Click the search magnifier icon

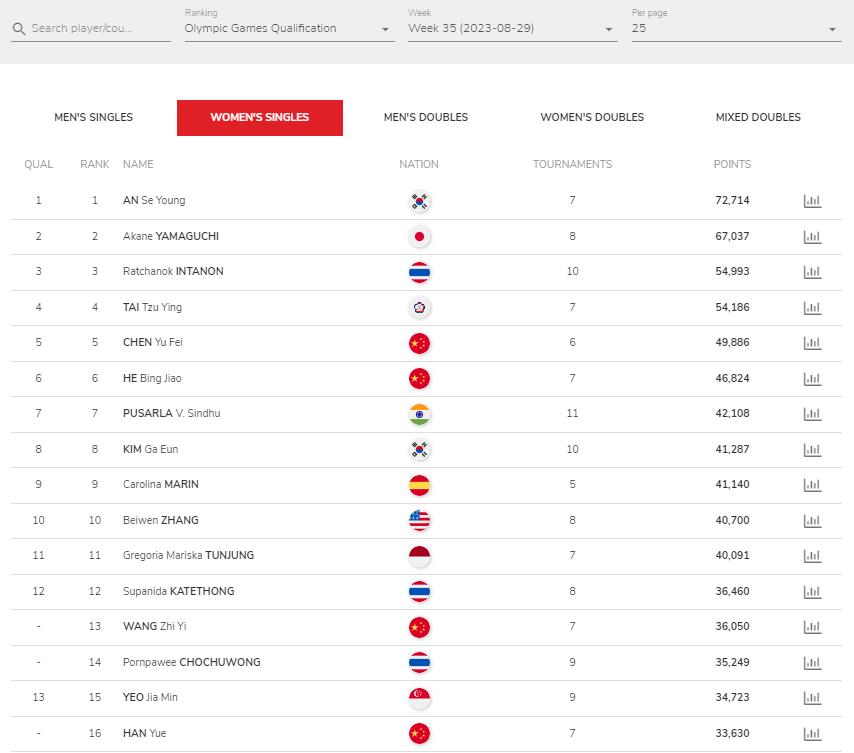coord(19,29)
